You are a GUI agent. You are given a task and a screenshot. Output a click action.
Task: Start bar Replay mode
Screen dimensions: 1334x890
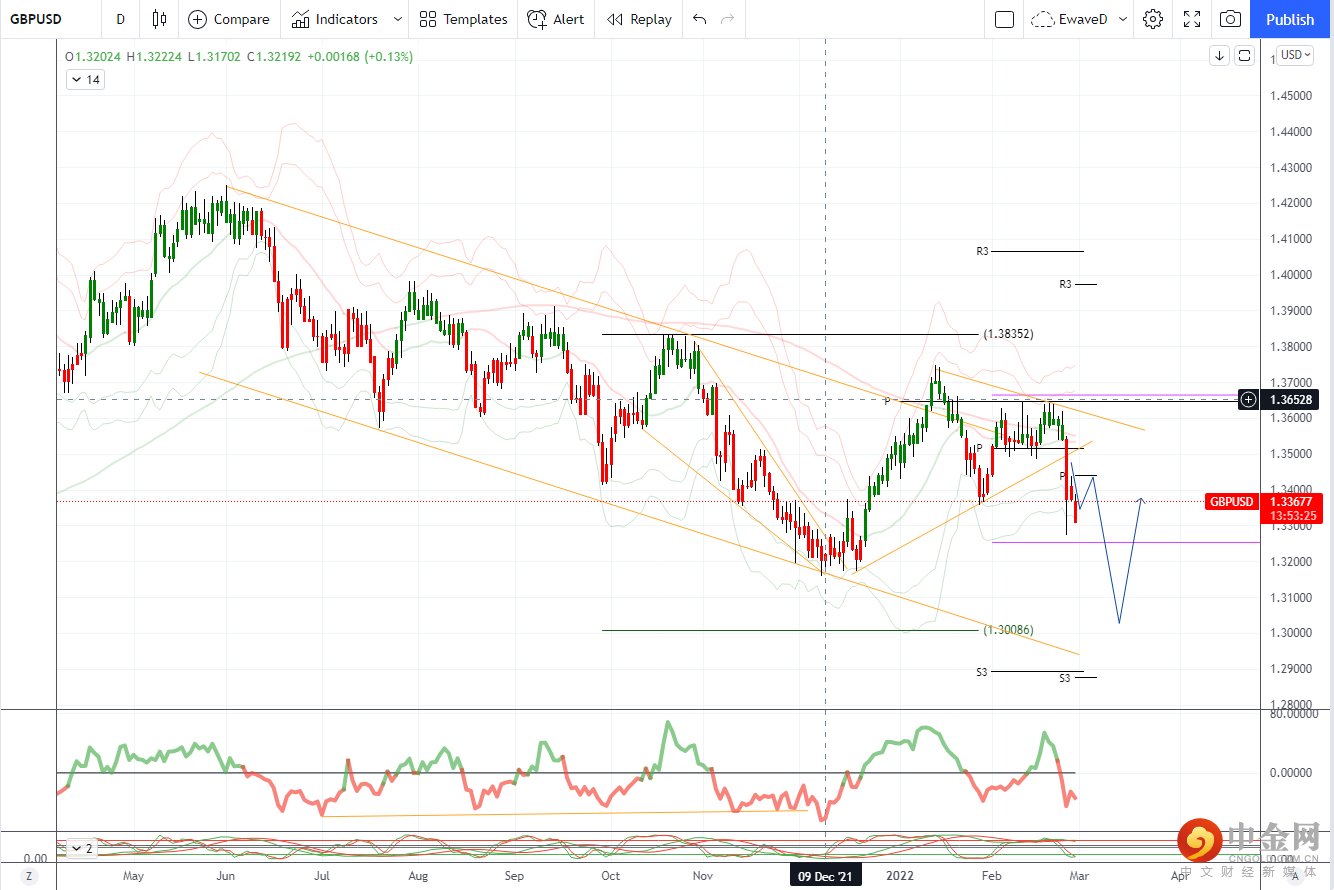click(x=639, y=19)
